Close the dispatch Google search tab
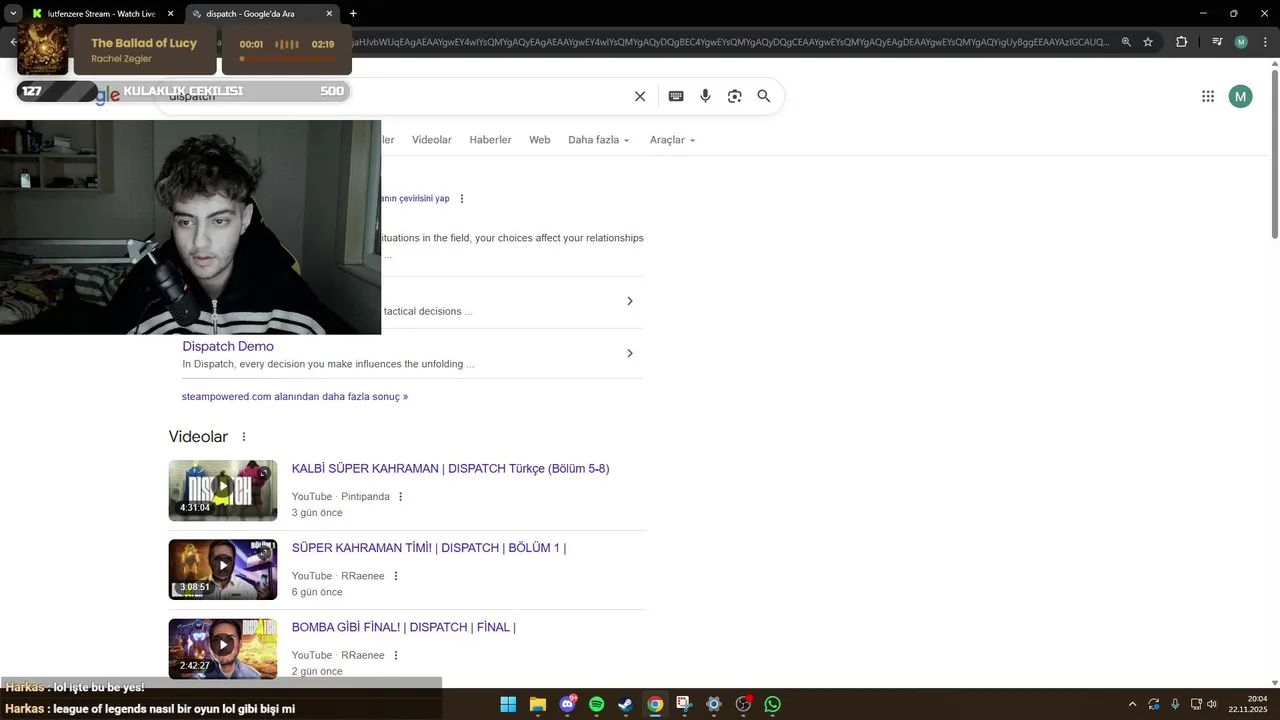 pyautogui.click(x=329, y=14)
